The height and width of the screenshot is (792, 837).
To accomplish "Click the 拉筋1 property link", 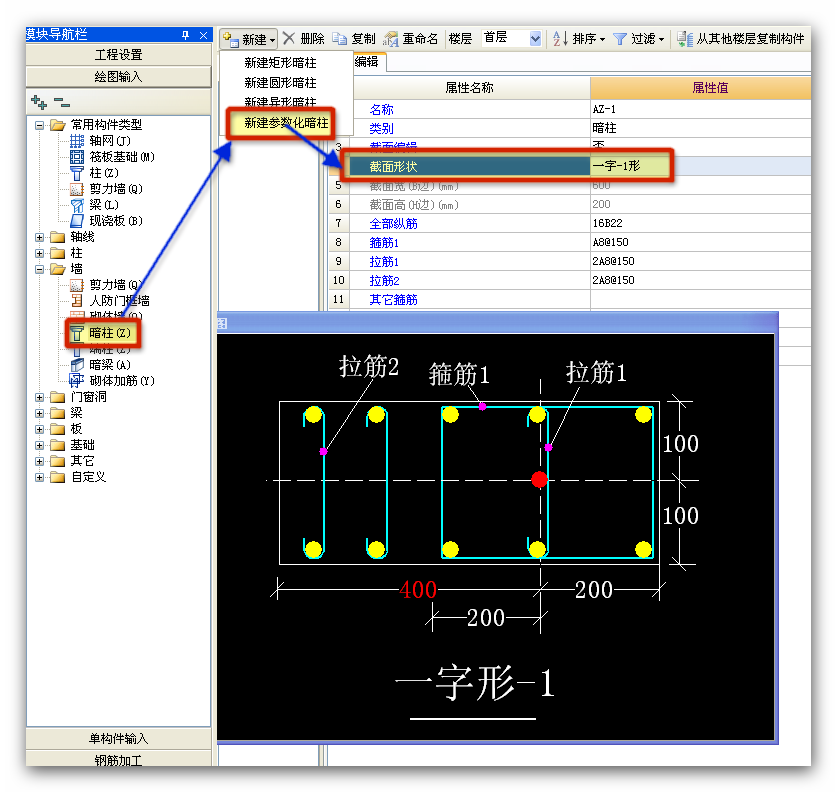I will coord(384,262).
